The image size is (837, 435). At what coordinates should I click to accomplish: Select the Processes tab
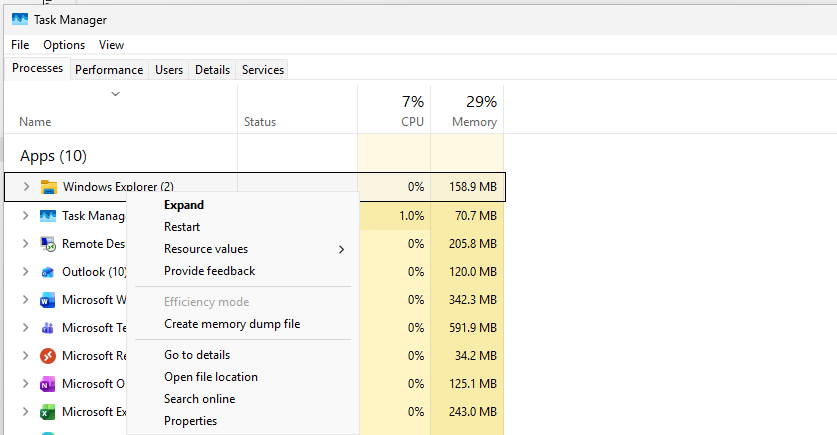37,68
